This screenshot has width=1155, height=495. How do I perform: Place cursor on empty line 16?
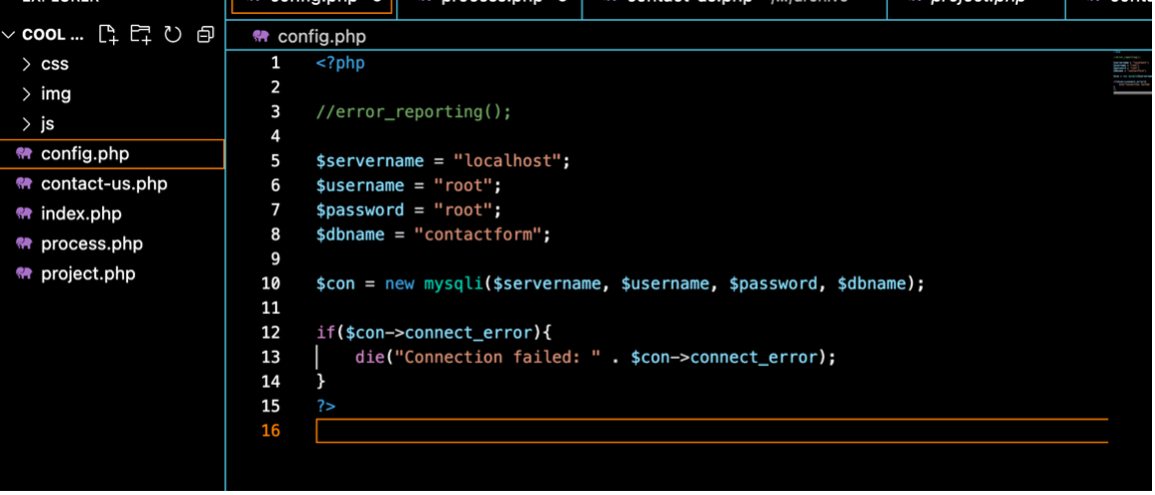[712, 431]
